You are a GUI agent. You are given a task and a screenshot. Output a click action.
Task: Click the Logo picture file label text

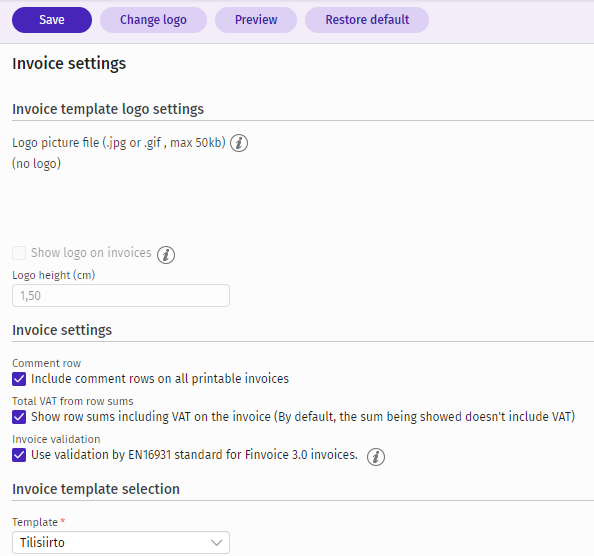point(119,143)
